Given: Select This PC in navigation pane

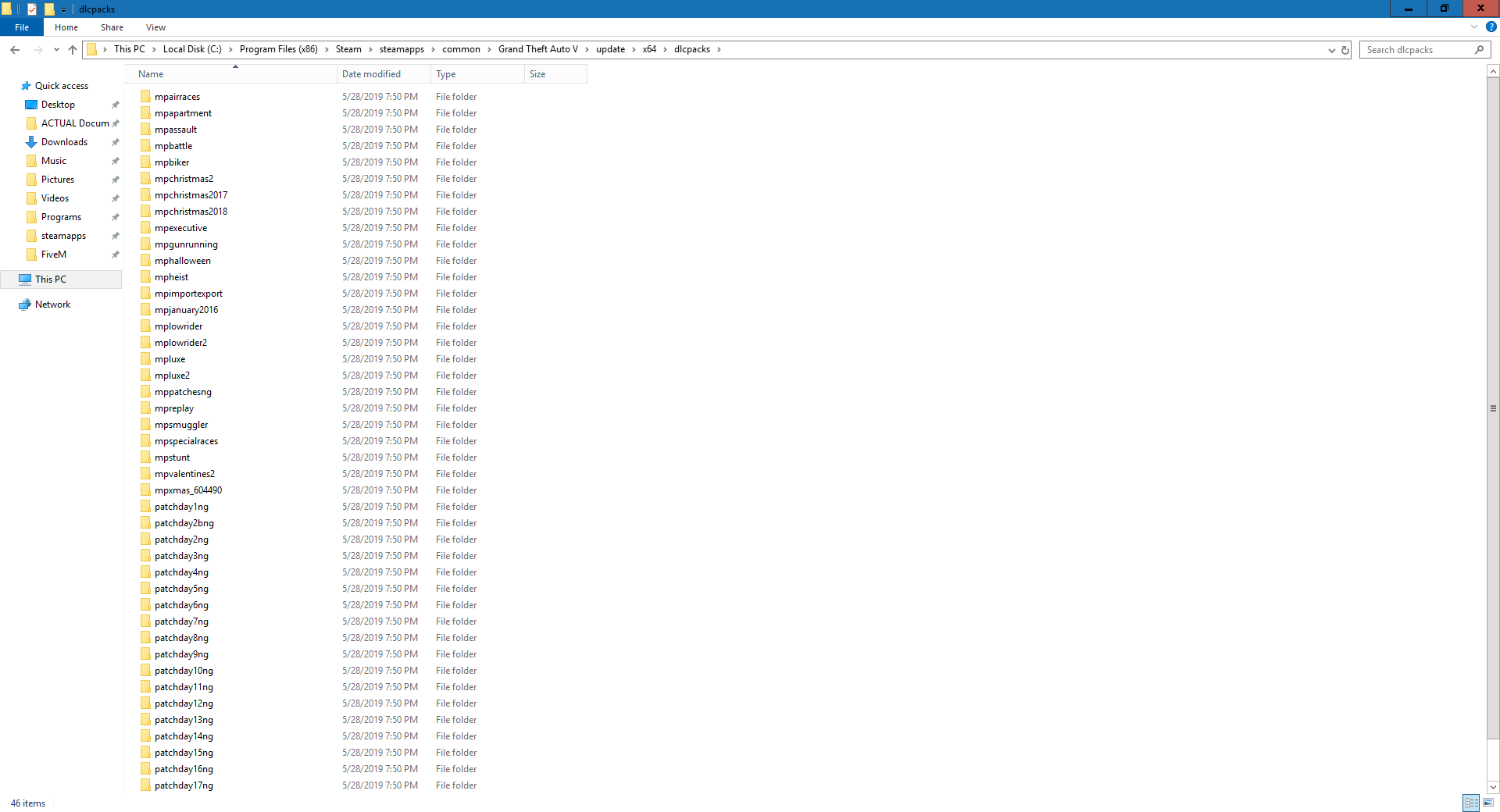Looking at the screenshot, I should point(51,280).
